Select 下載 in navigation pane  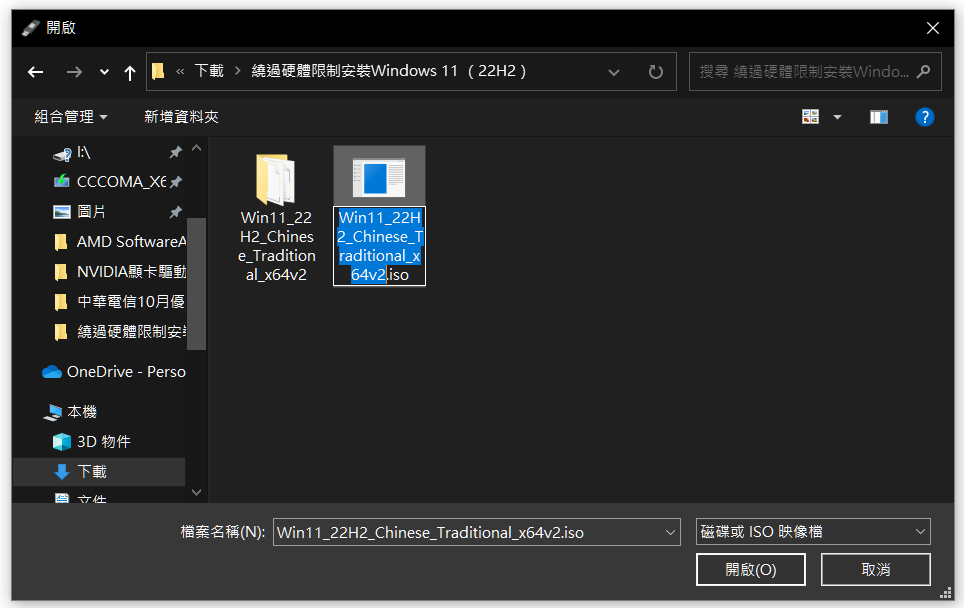click(x=98, y=472)
